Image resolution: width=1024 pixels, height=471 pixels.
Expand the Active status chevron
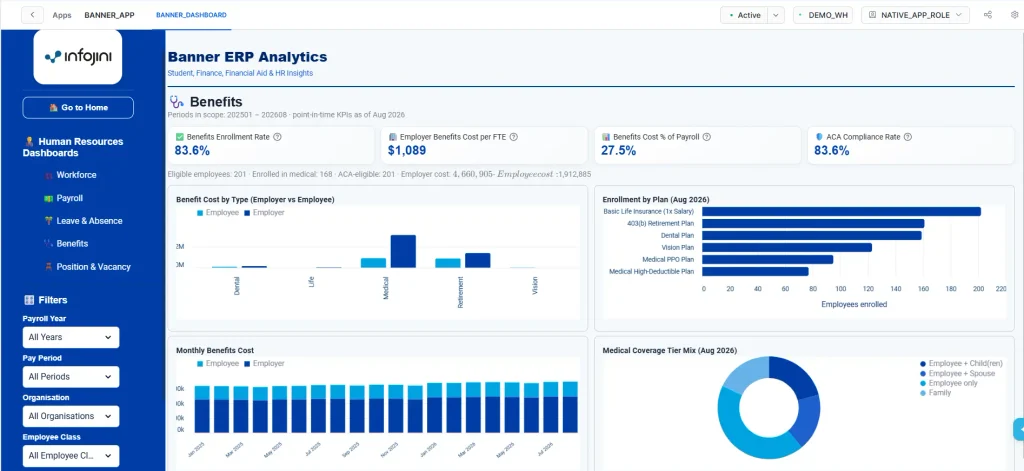tap(776, 15)
